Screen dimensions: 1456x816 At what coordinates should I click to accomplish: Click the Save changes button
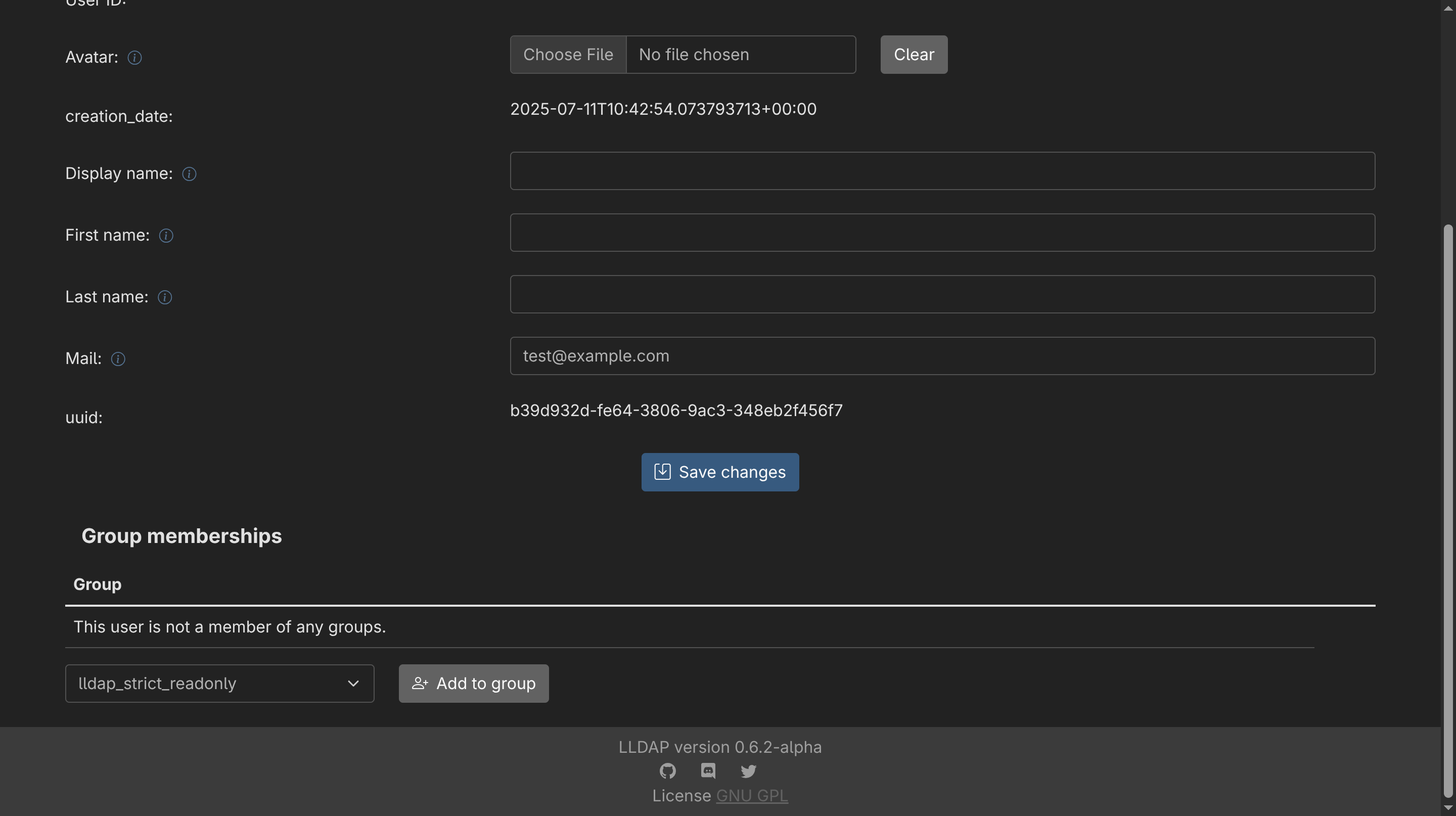[719, 472]
